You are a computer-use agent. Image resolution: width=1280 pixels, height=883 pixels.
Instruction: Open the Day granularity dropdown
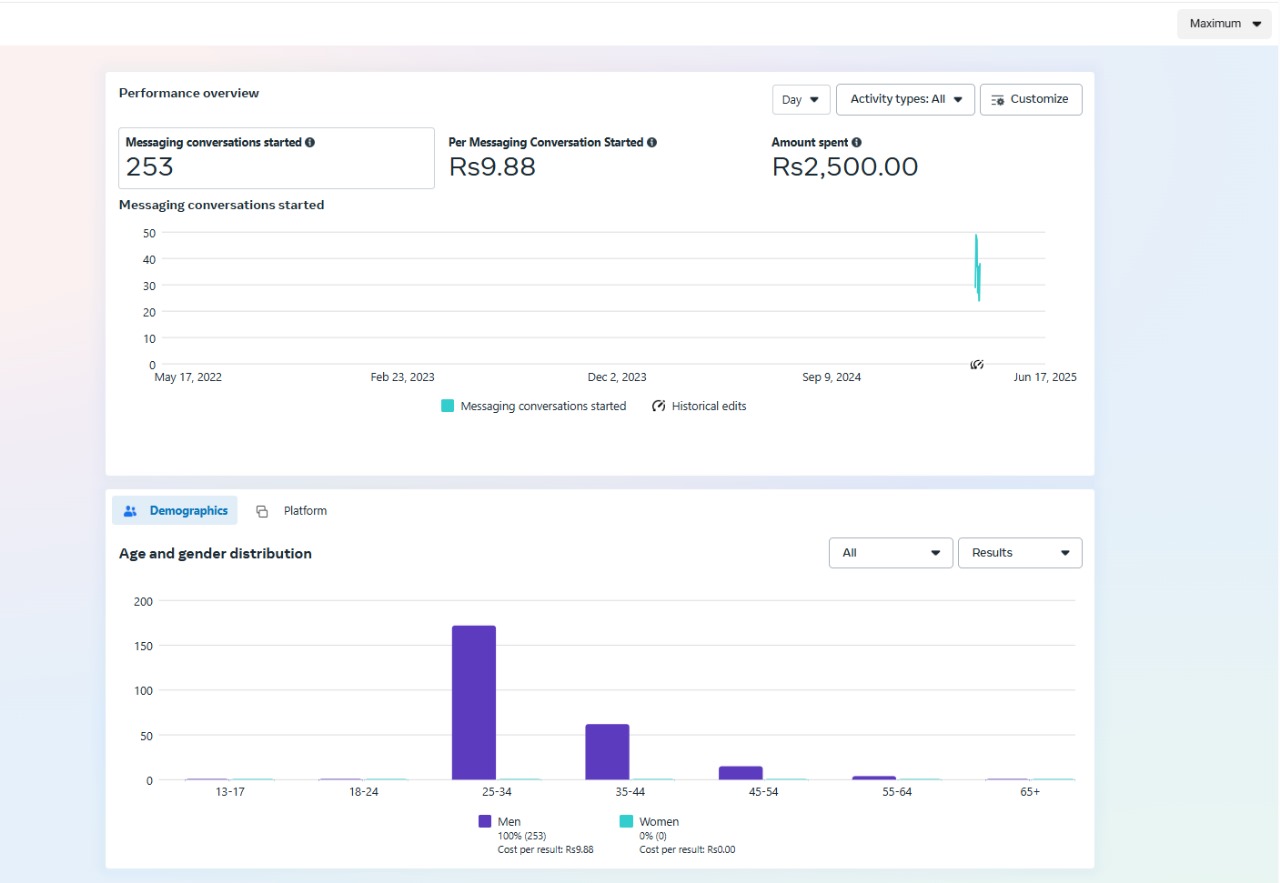click(x=801, y=100)
